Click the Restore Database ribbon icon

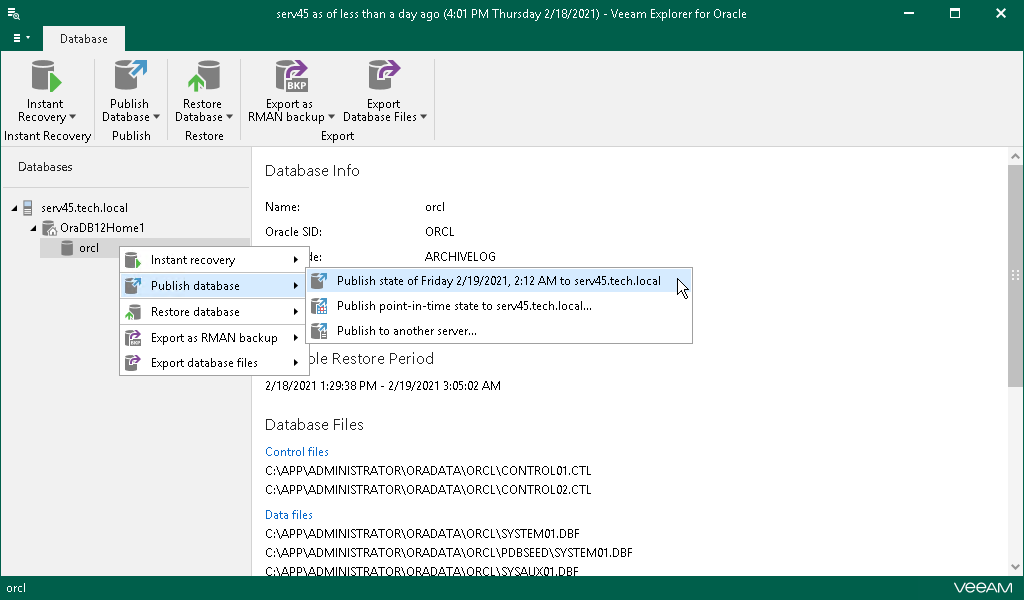204,76
